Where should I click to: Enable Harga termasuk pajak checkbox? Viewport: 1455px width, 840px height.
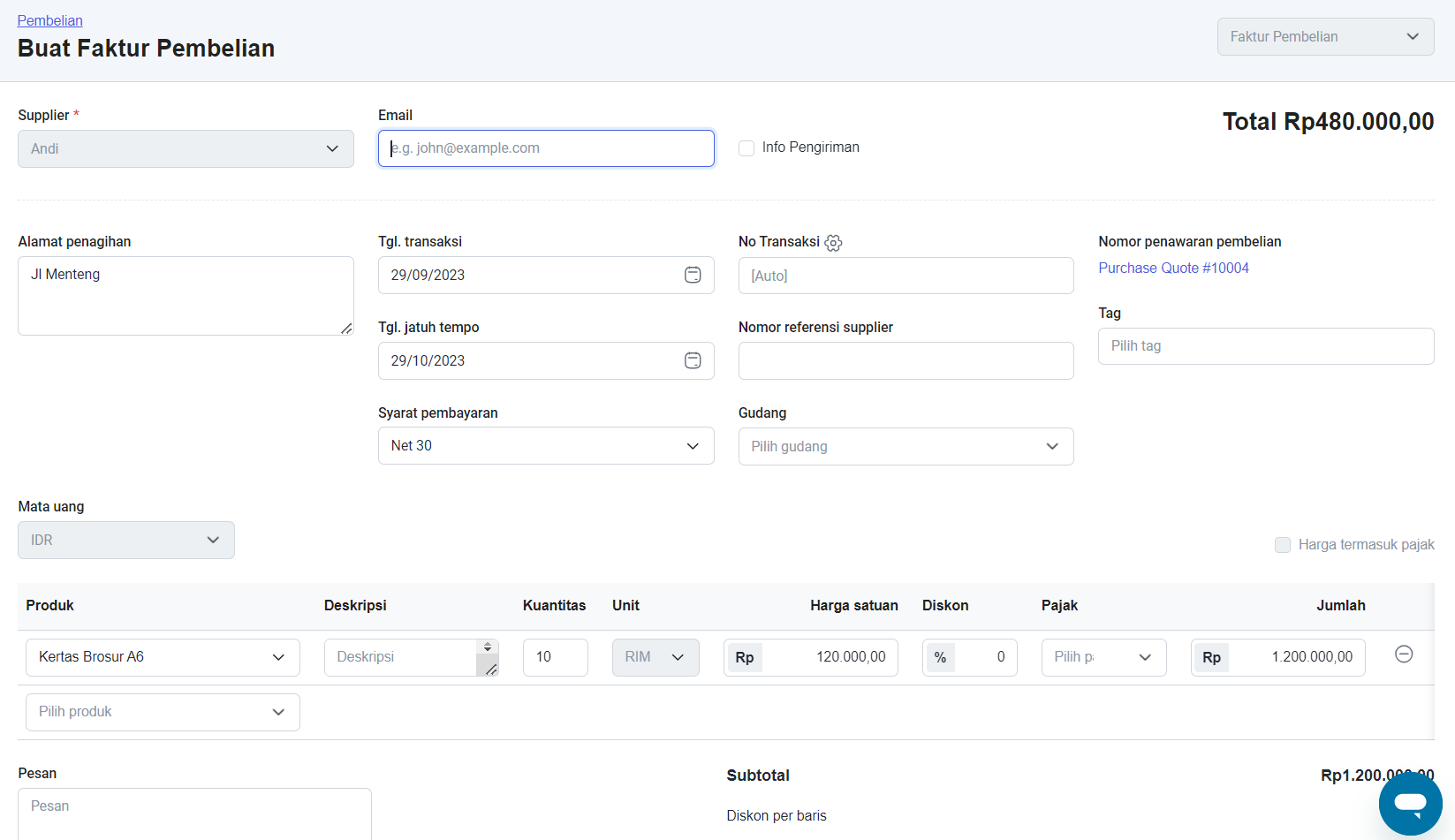coord(1283,545)
